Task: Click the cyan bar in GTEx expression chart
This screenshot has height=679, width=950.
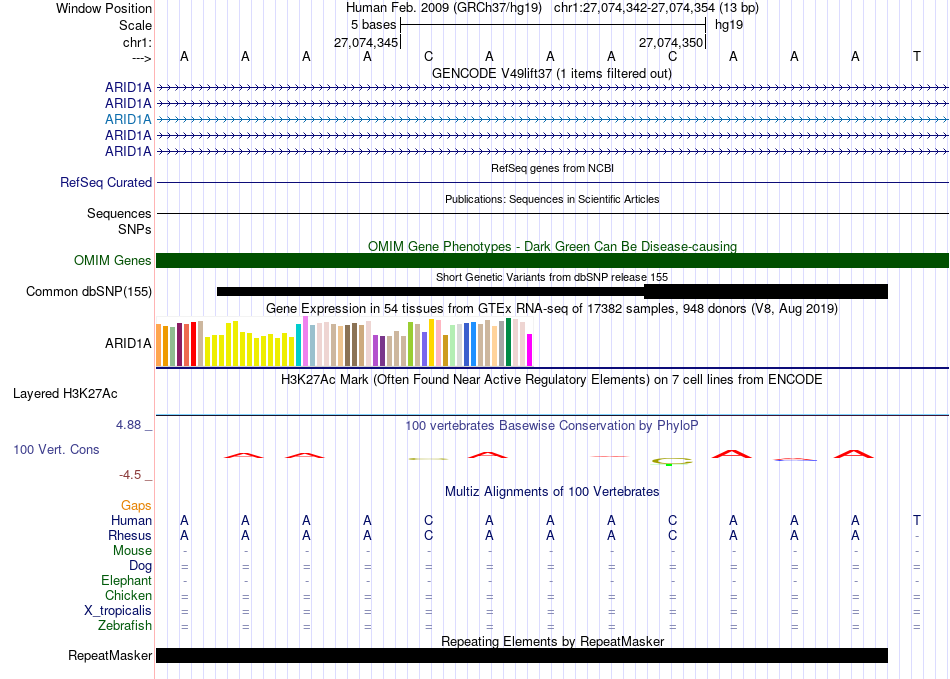Action: click(x=299, y=345)
